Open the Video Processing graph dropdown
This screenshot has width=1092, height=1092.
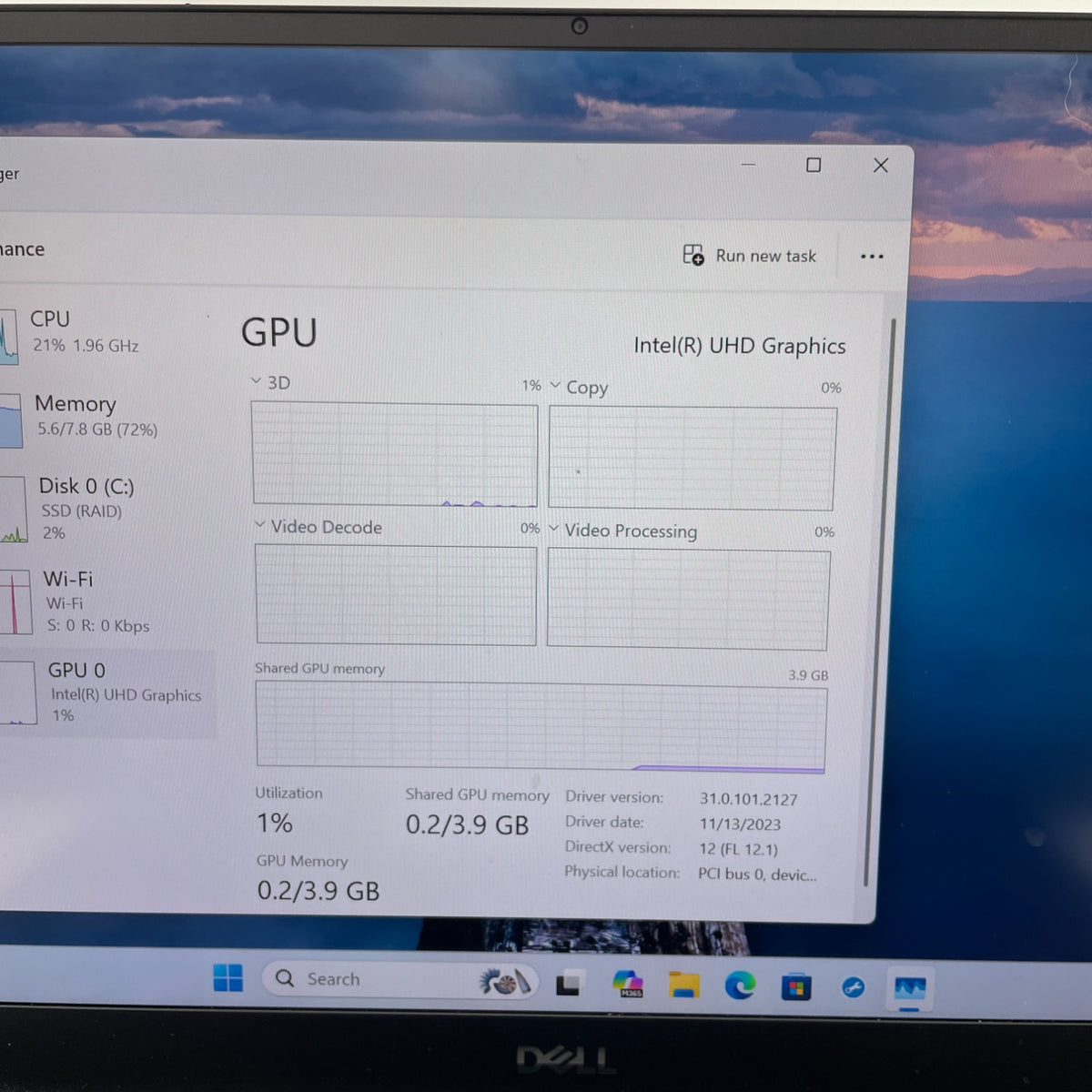[x=553, y=529]
